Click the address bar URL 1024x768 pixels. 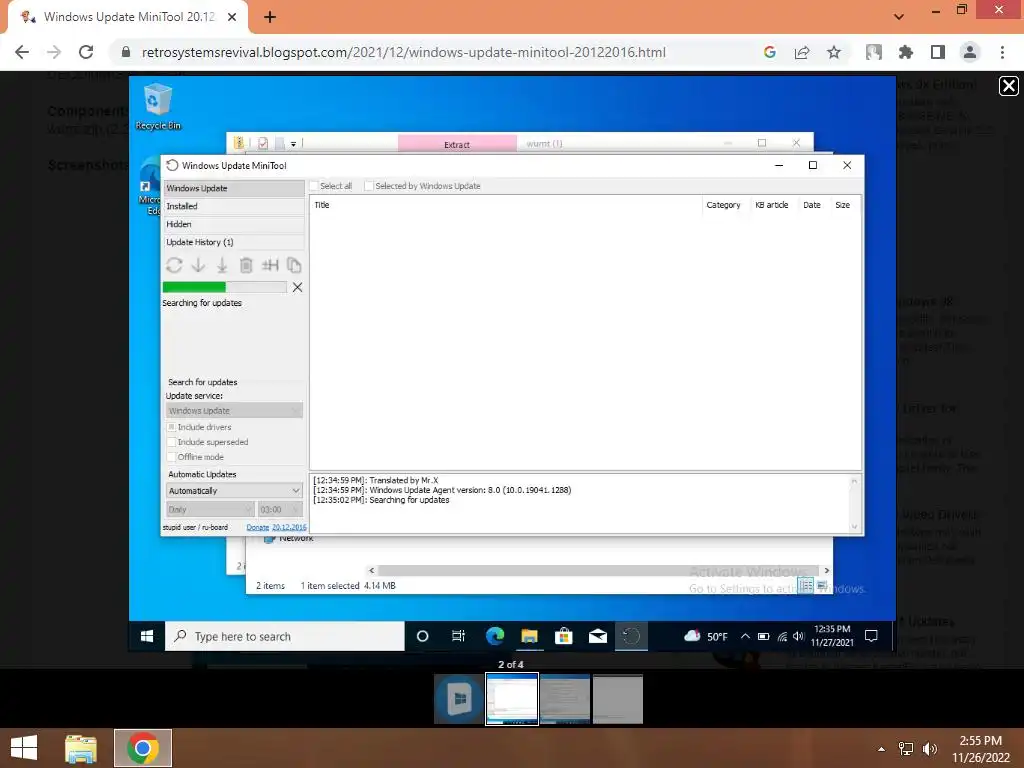pos(404,52)
